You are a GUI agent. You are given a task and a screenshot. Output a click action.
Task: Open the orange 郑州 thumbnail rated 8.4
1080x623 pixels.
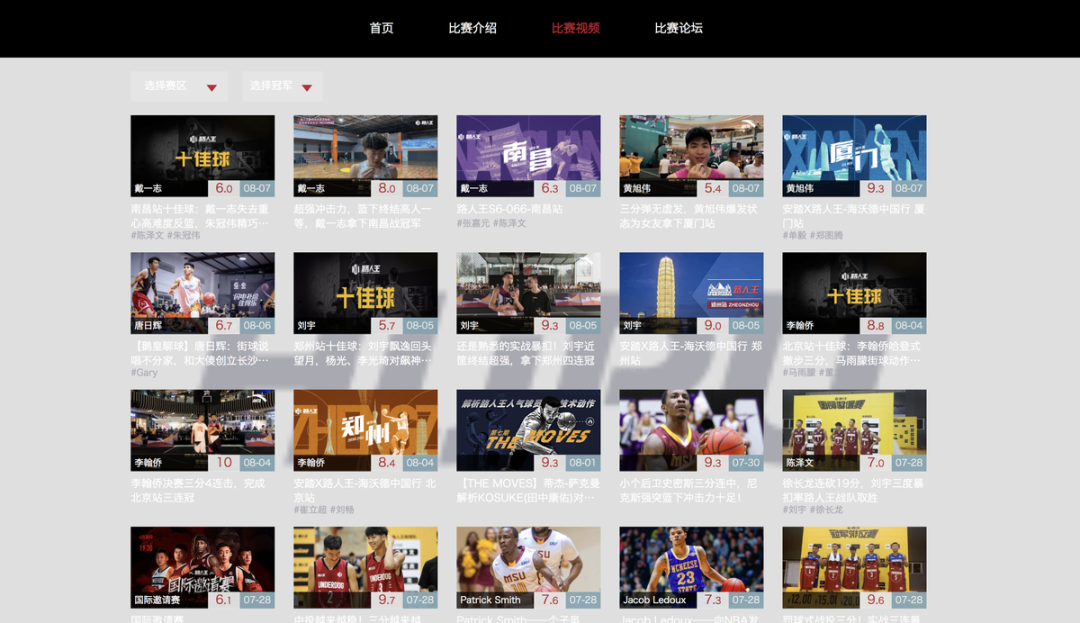365,430
